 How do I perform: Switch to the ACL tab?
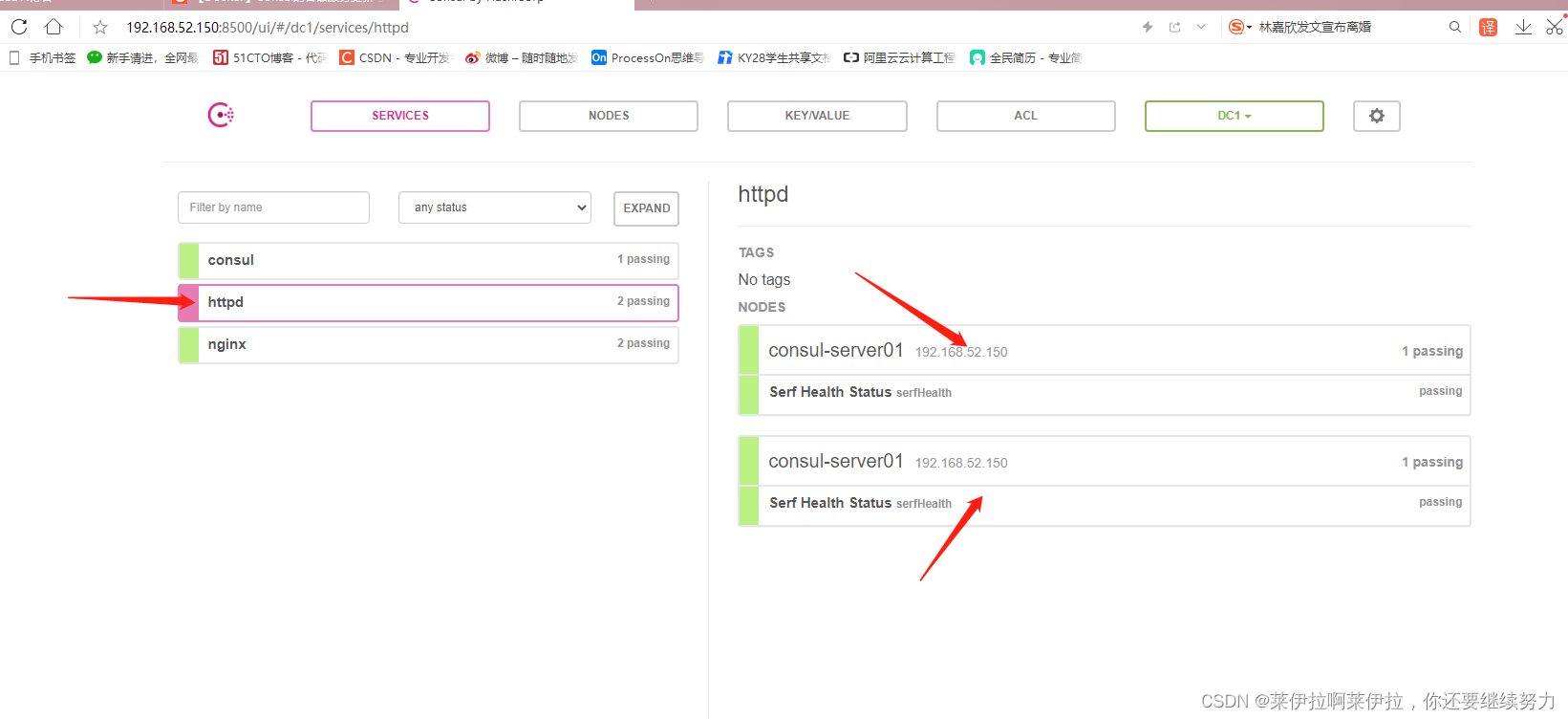(x=1026, y=116)
